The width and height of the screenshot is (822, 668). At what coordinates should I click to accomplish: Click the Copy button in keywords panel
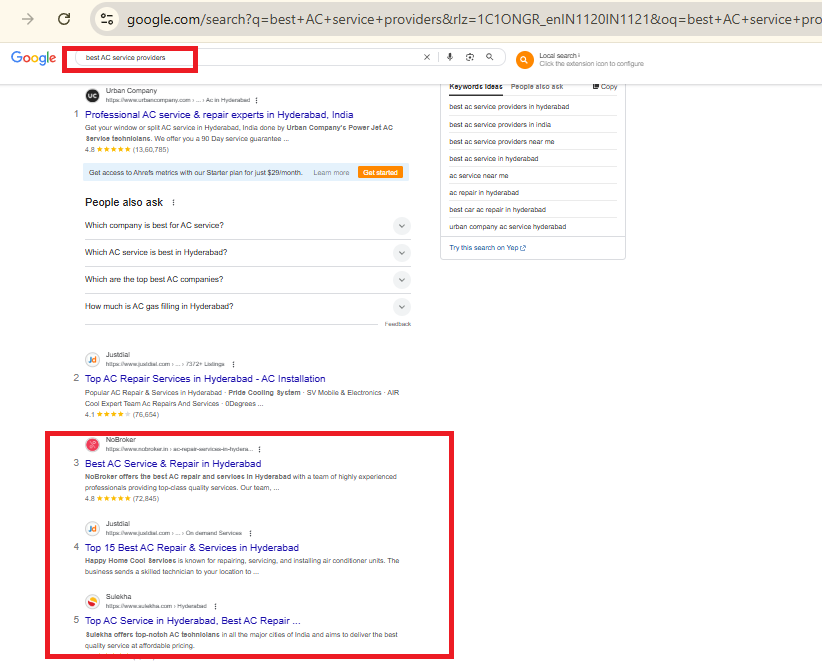tap(605, 87)
